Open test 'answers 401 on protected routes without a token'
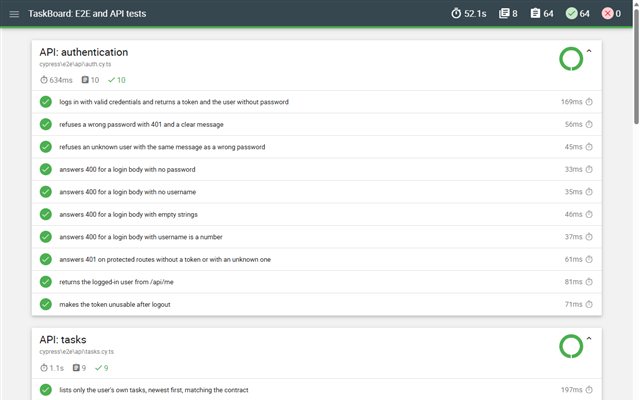Image resolution: width=640 pixels, height=400 pixels. pyautogui.click(x=317, y=259)
